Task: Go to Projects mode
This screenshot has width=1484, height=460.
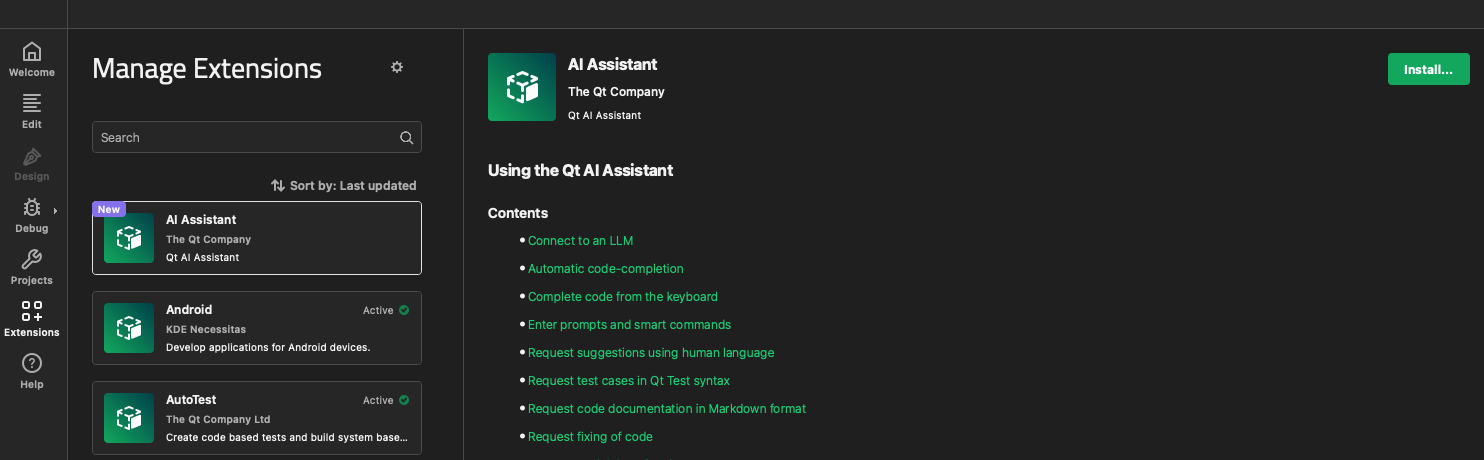Action: click(32, 266)
